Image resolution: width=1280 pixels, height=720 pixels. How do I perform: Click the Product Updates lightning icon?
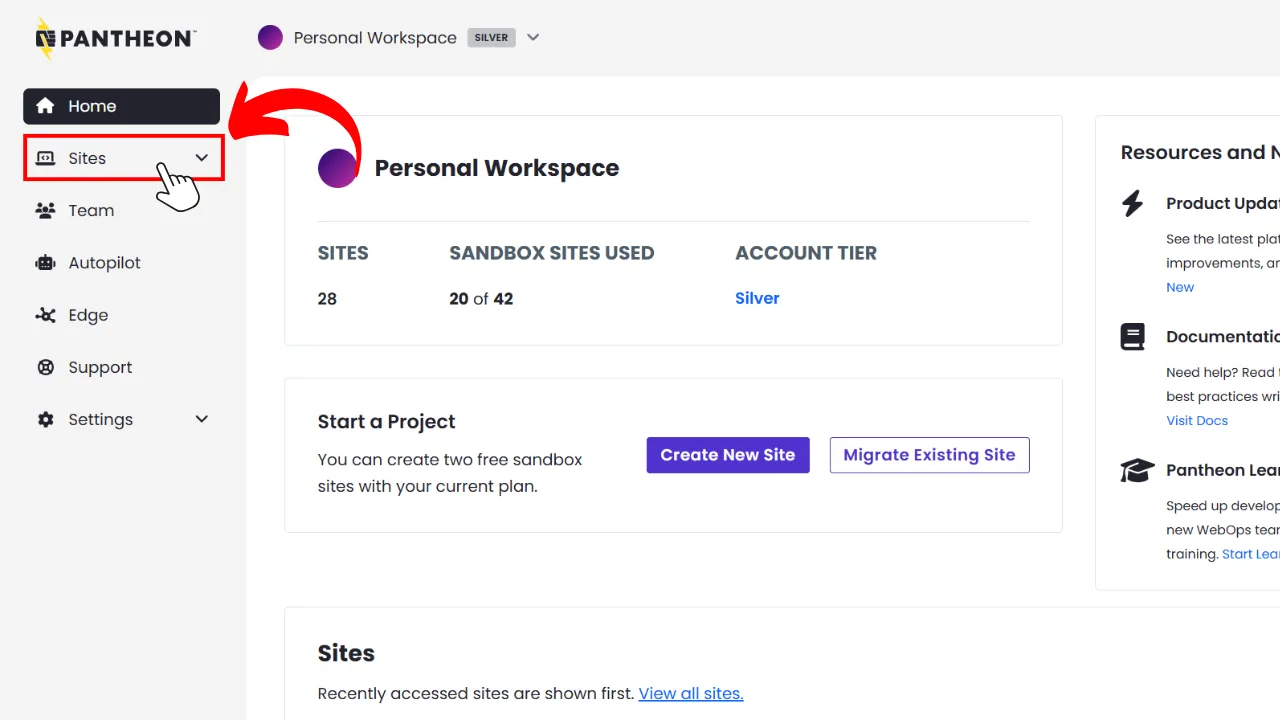1132,204
